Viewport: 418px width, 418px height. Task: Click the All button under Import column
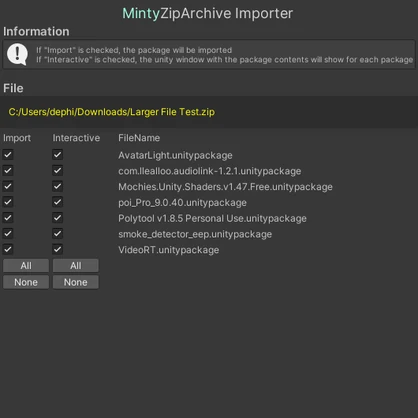tap(26, 266)
